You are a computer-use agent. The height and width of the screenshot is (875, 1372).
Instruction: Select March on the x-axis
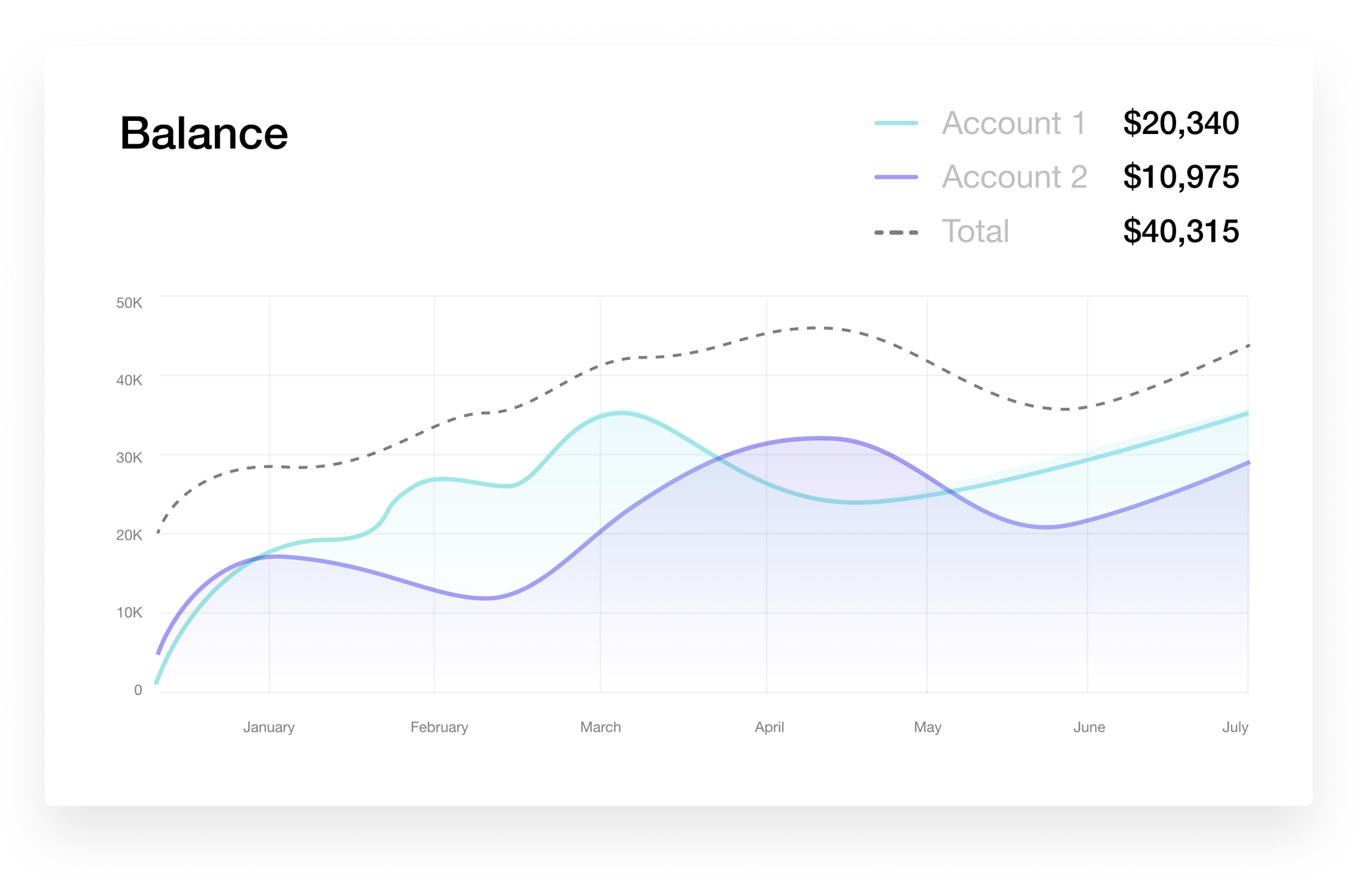[x=600, y=727]
